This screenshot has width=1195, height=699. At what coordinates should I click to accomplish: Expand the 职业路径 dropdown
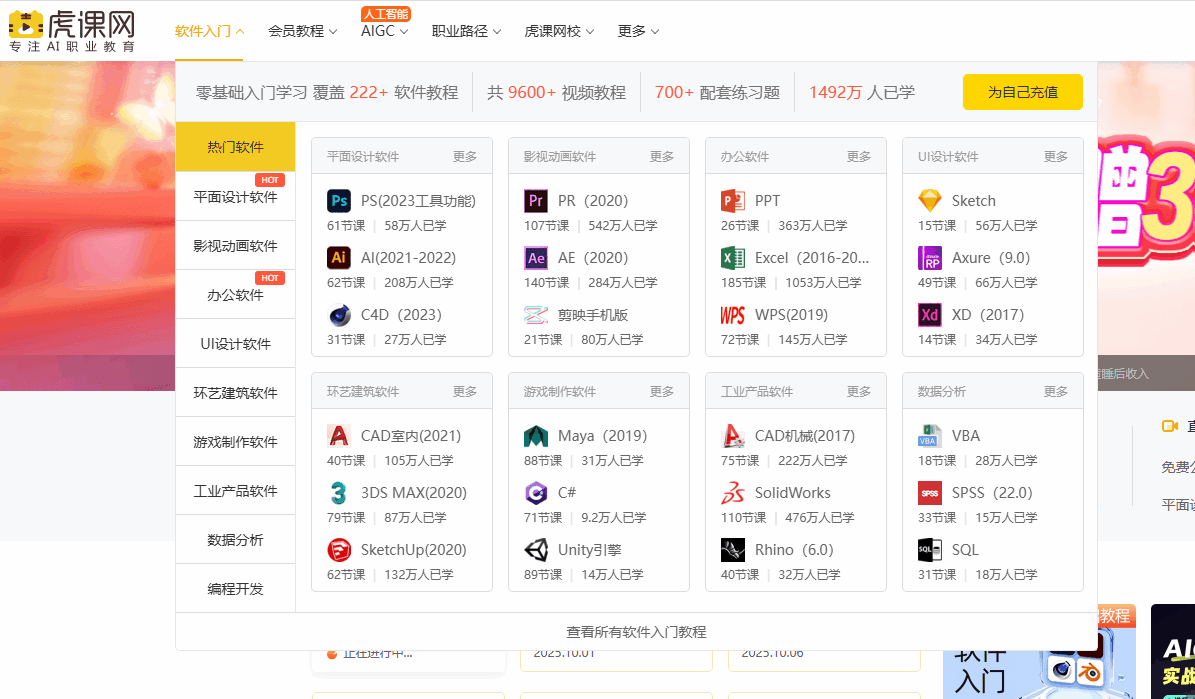pos(466,31)
